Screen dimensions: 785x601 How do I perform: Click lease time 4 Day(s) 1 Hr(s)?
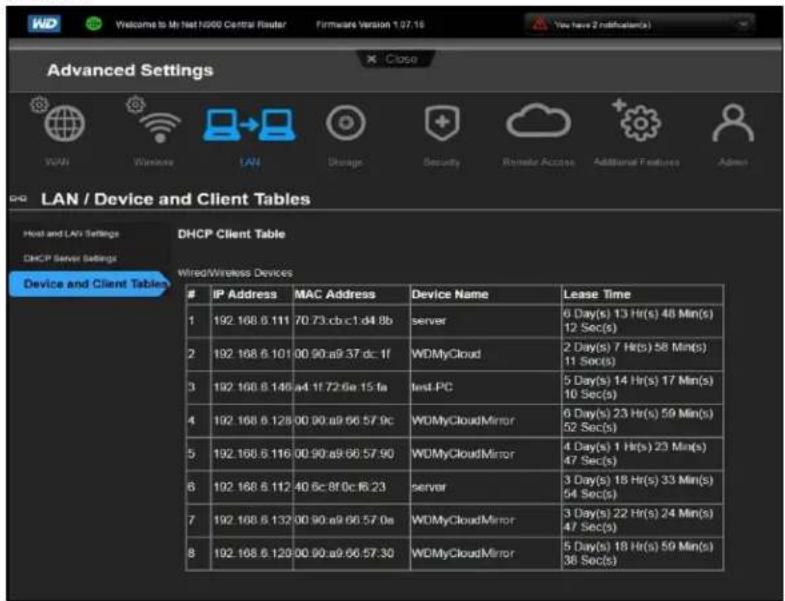pos(635,453)
